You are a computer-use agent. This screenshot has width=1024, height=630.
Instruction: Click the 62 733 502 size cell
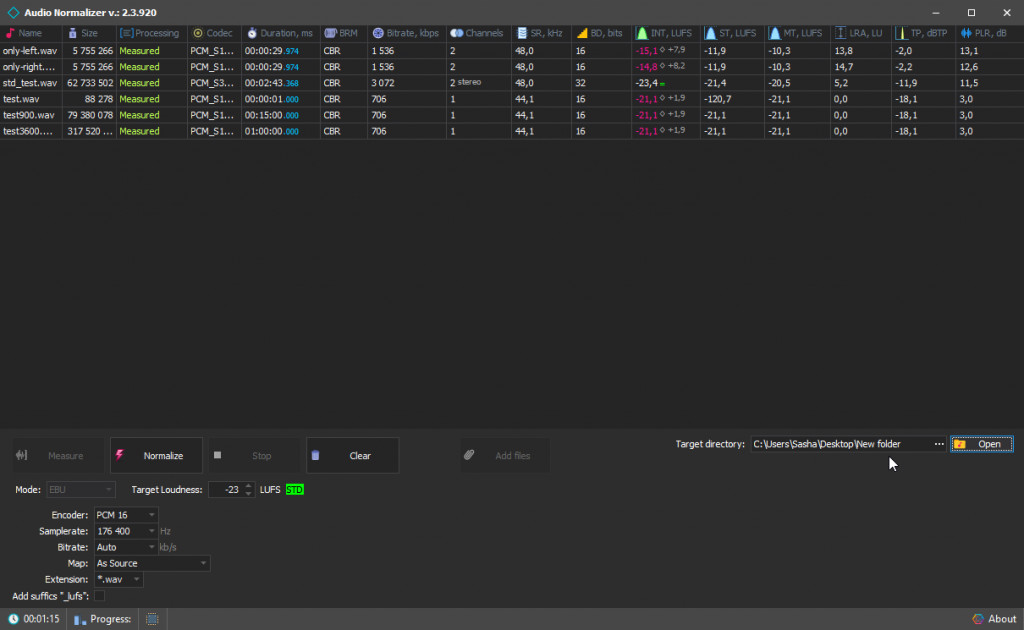click(90, 83)
